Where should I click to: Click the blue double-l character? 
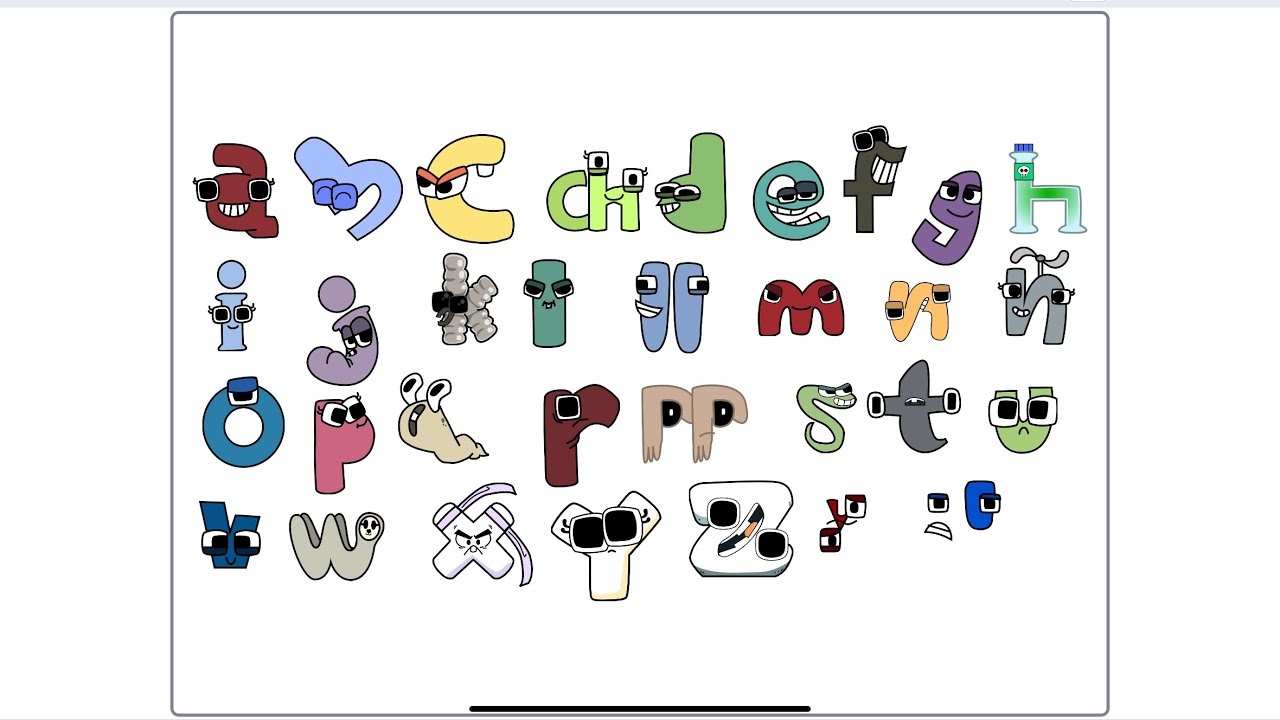[671, 306]
